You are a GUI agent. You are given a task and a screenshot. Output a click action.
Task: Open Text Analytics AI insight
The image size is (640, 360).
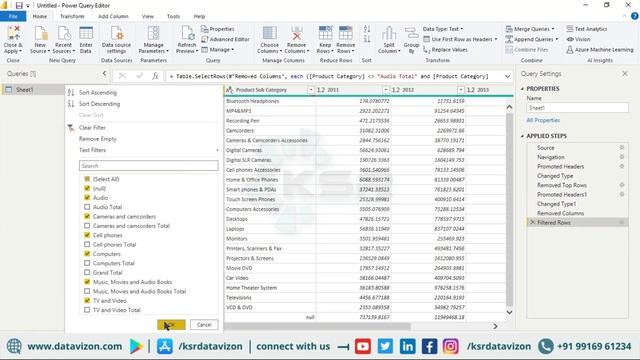tap(587, 29)
